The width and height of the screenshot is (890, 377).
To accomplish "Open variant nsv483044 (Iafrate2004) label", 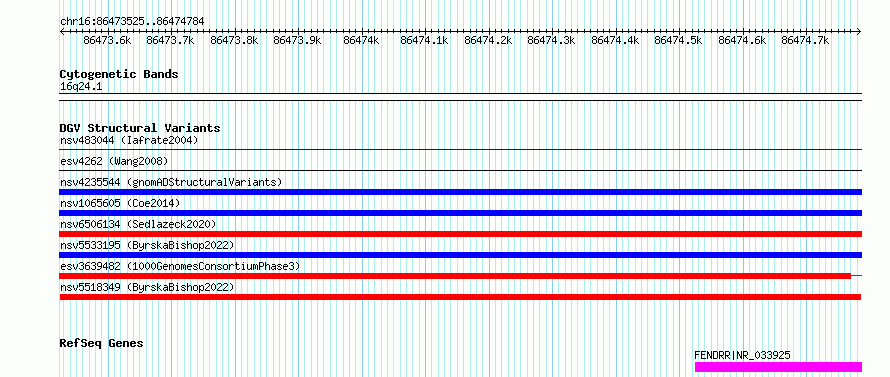I will (x=129, y=140).
